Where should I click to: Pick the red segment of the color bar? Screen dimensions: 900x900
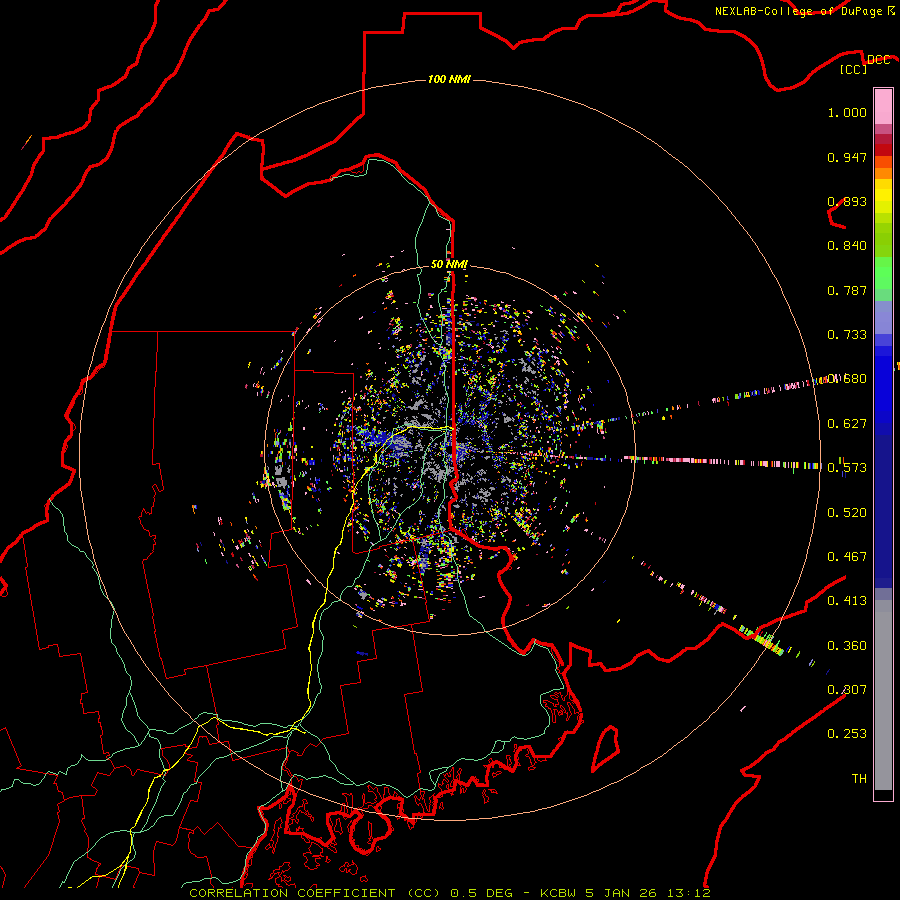coord(883,149)
